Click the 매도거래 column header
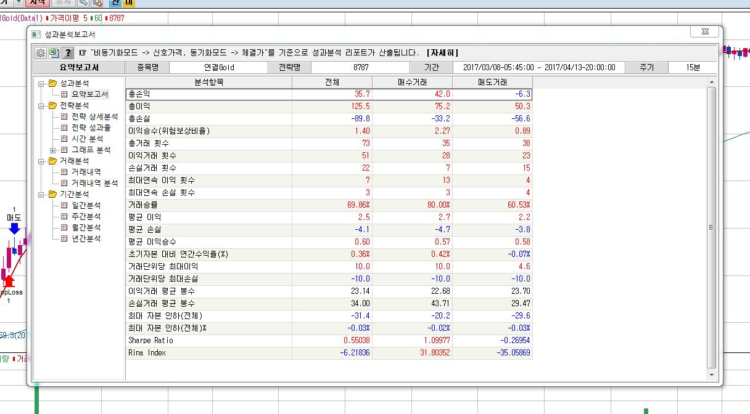Viewport: 750px width, 414px height. 492,82
